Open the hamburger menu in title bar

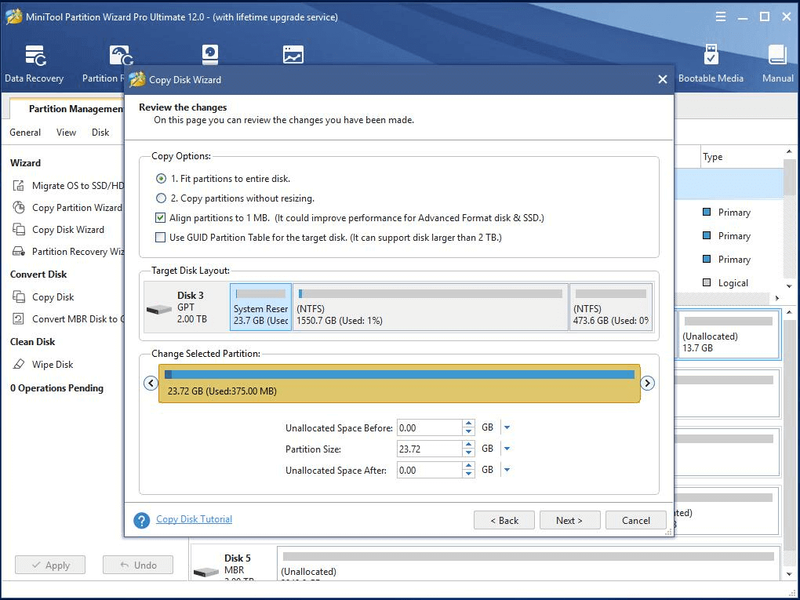click(720, 17)
